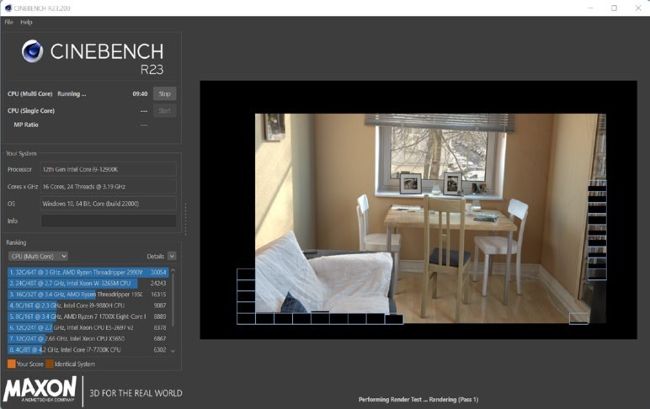Viewport: 650px width, 409px height.
Task: Click the Cinebench logo sphere icon
Action: click(32, 51)
